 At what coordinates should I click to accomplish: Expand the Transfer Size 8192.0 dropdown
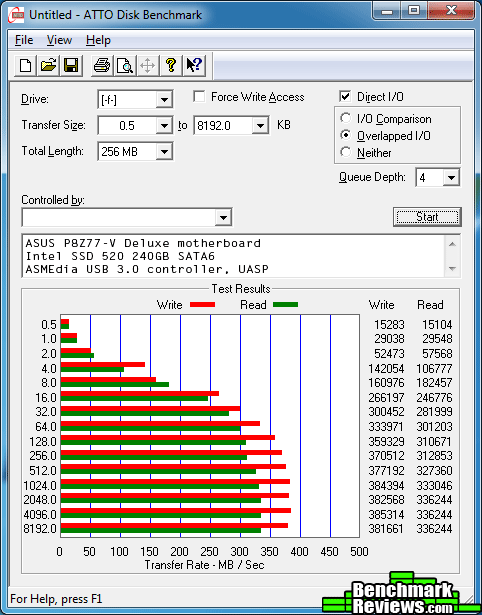click(x=260, y=126)
